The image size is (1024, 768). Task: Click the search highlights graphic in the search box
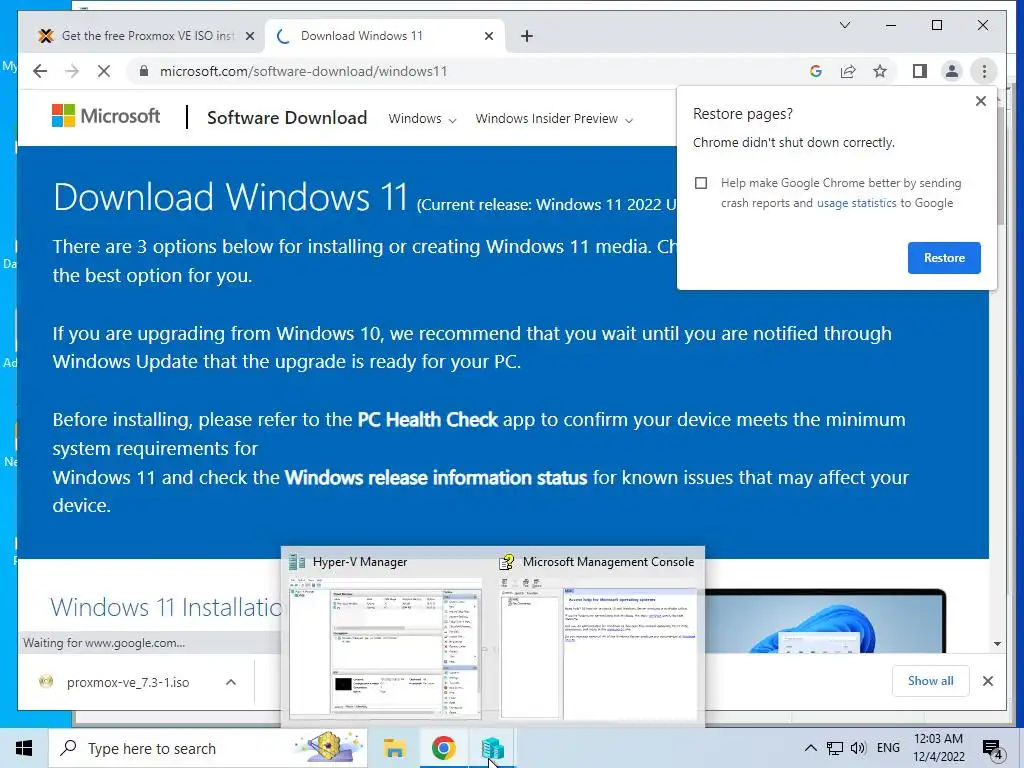click(x=328, y=748)
